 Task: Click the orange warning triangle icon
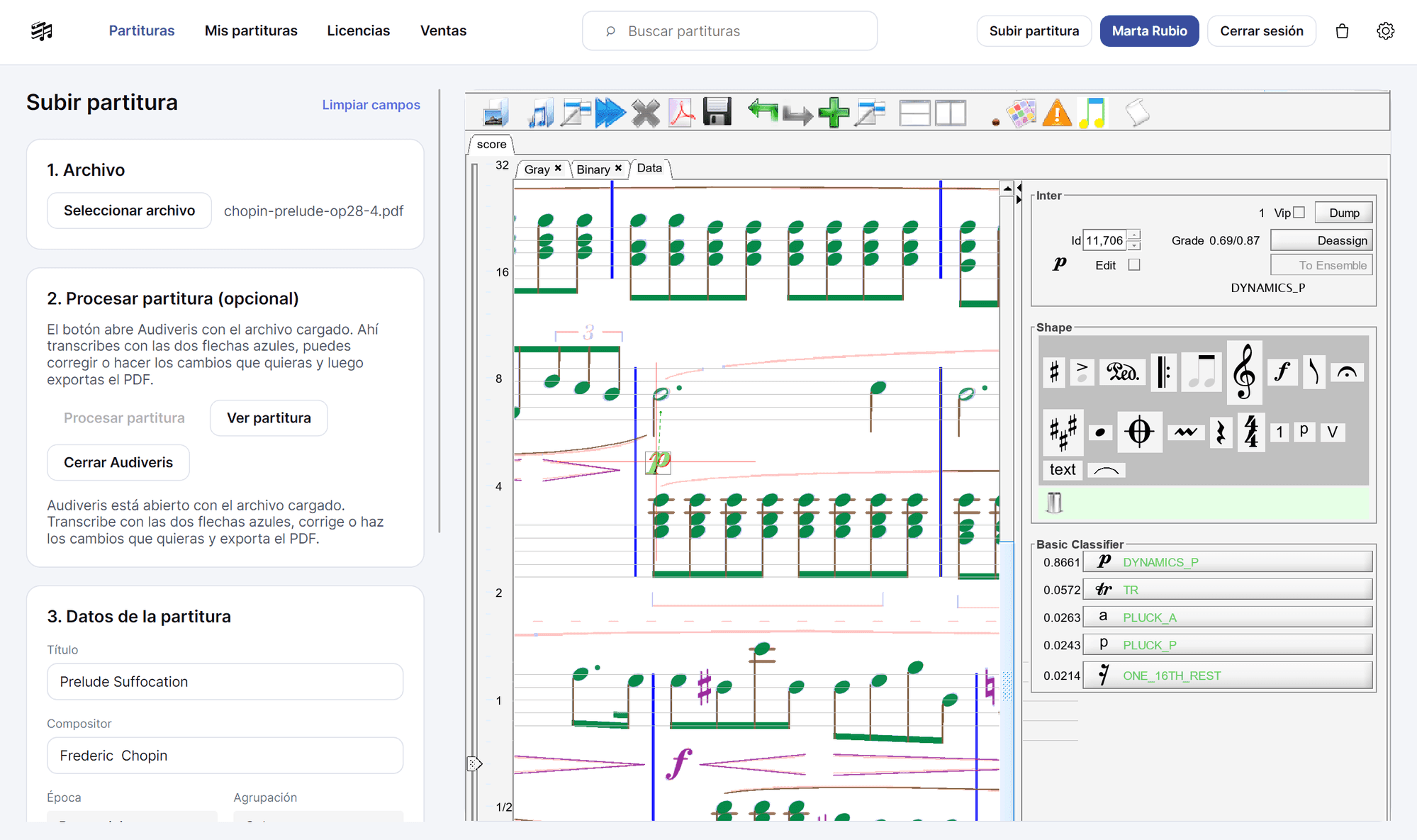(x=1057, y=113)
